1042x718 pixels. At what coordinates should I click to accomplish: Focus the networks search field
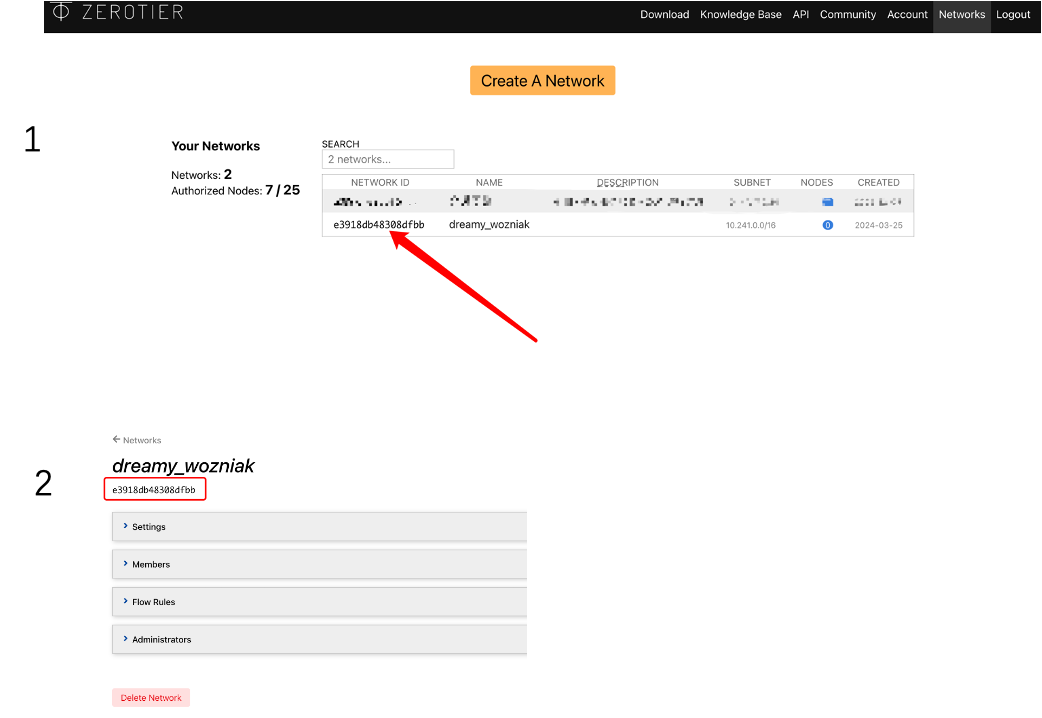(388, 159)
